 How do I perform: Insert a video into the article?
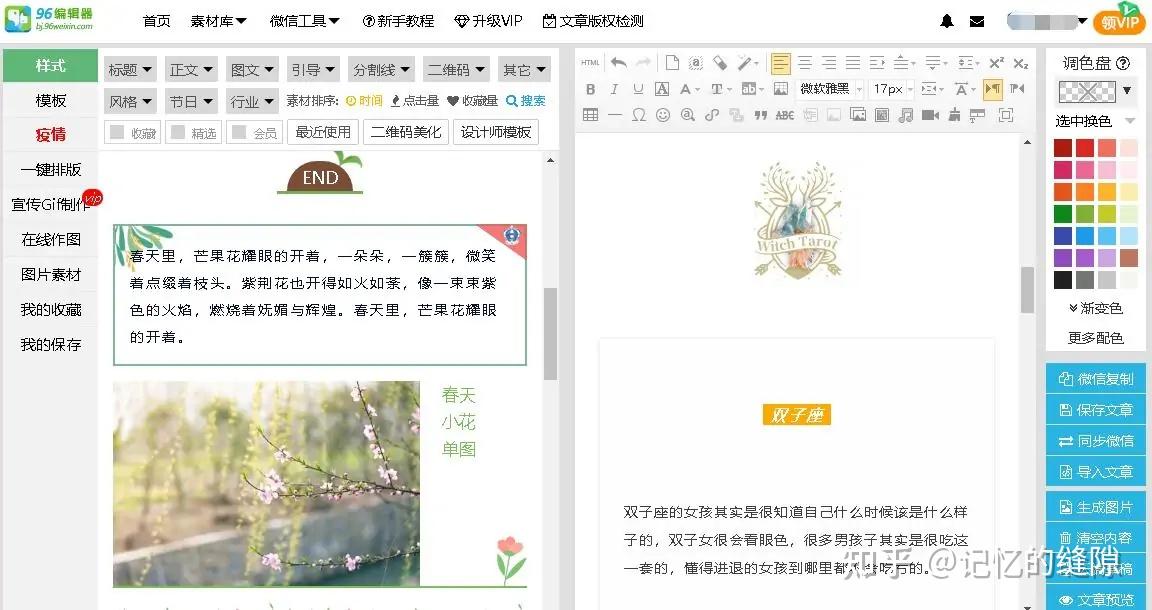930,115
